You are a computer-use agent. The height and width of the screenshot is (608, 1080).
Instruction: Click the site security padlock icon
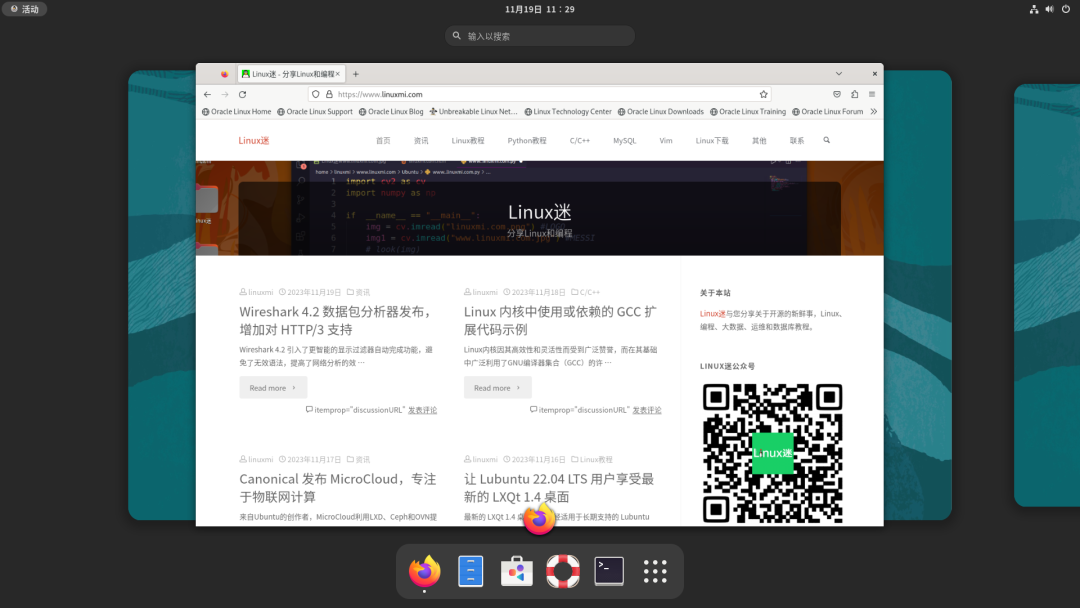[329, 94]
